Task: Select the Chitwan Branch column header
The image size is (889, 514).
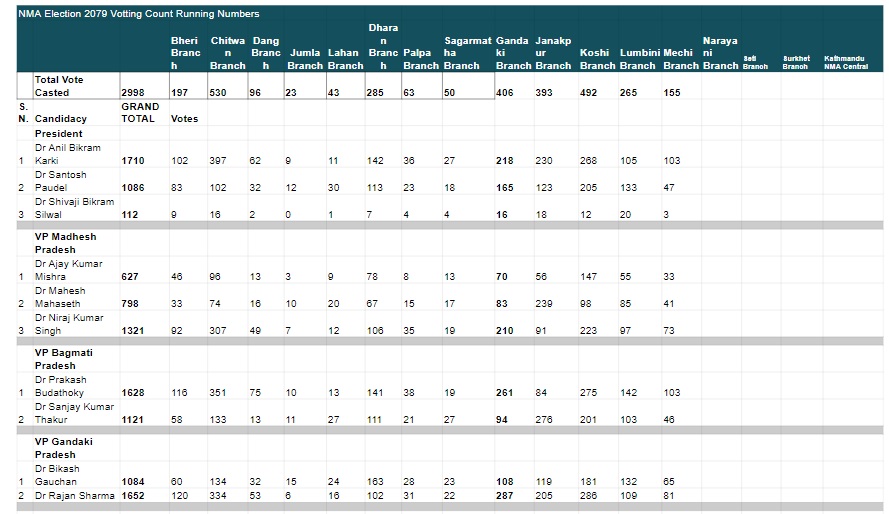Action: click(x=228, y=53)
